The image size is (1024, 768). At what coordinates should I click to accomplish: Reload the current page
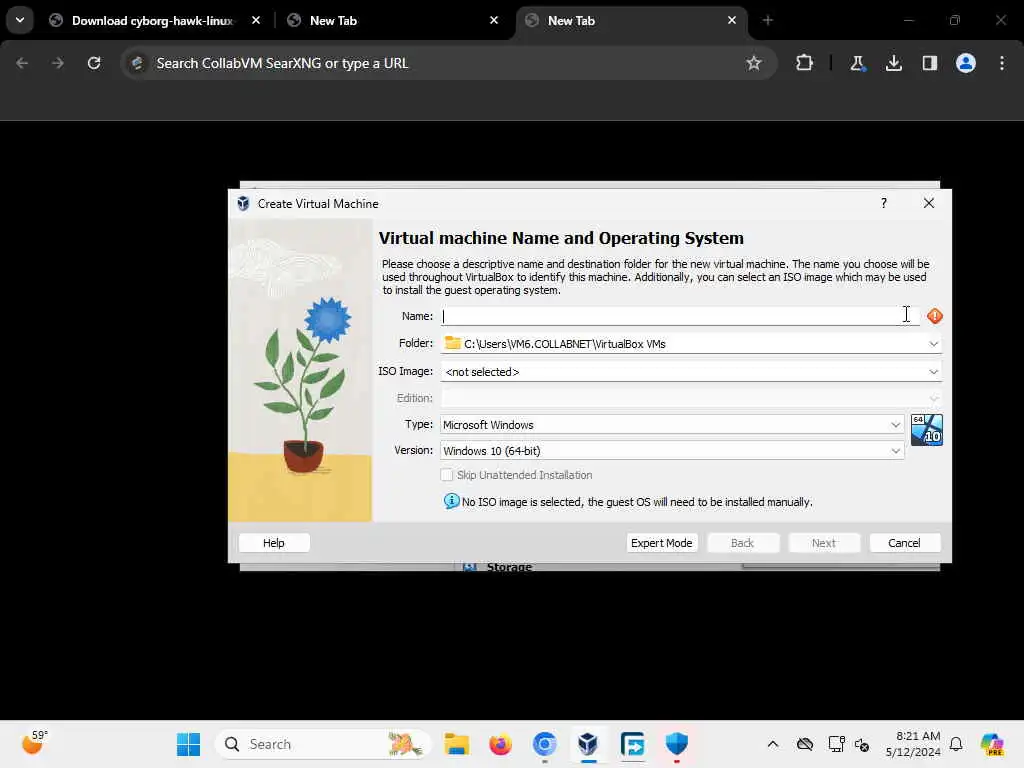pos(94,63)
